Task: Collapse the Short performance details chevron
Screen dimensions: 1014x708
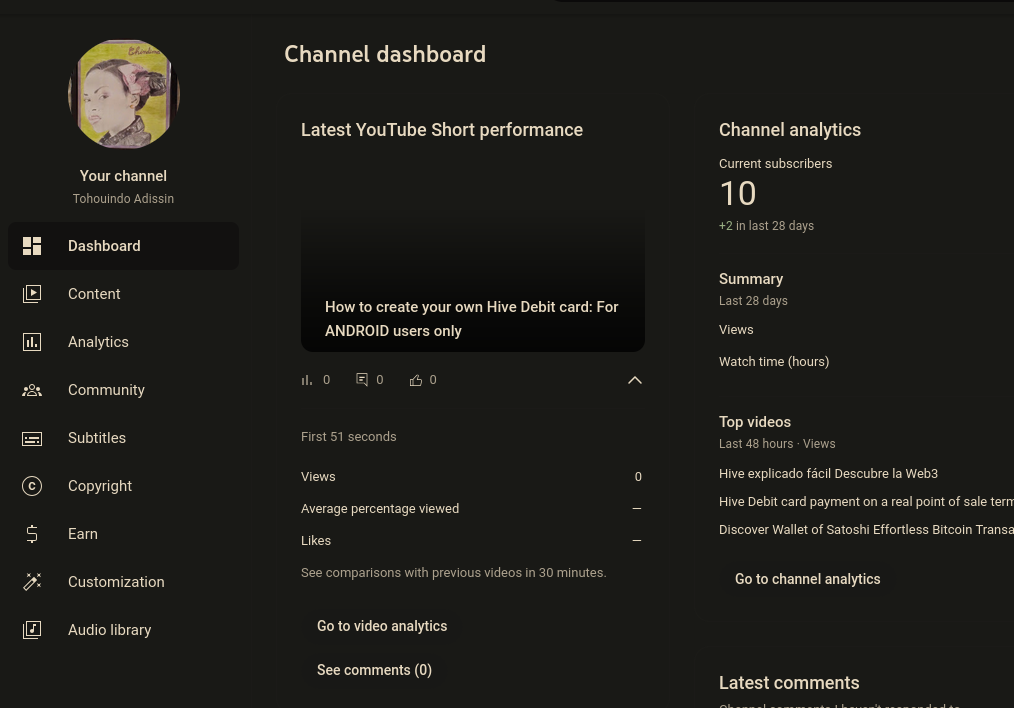Action: pos(635,380)
